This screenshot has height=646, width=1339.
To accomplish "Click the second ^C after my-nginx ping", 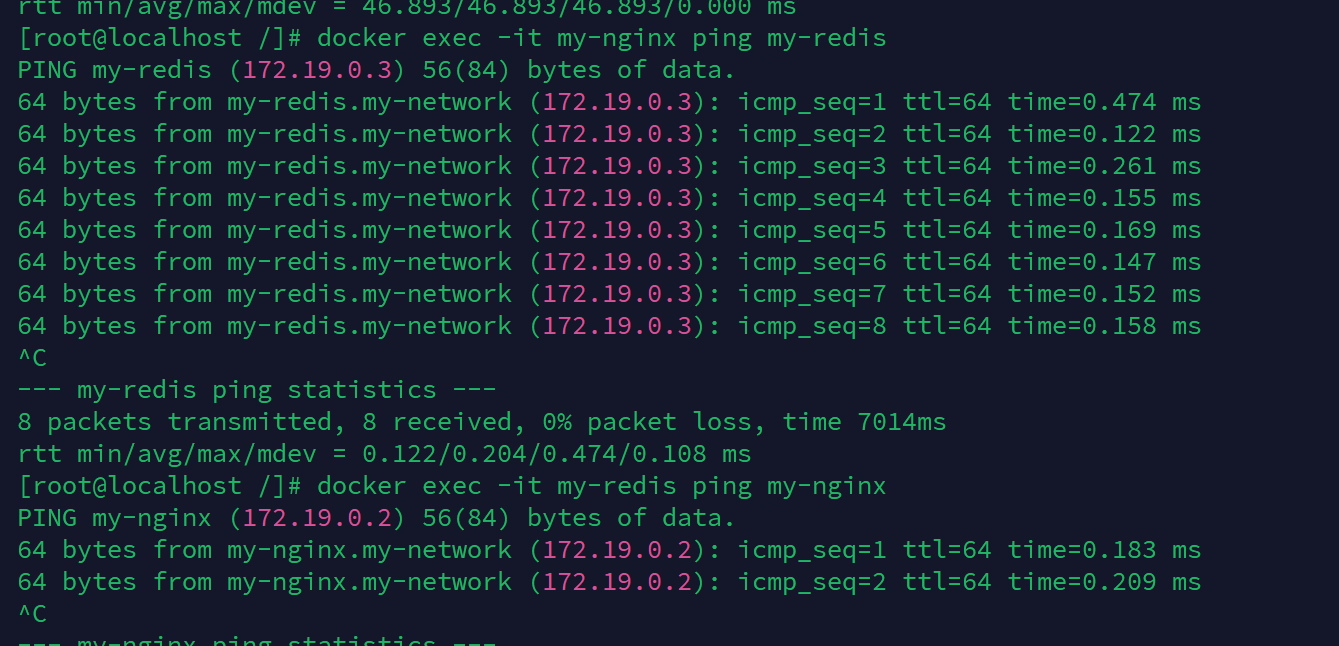I will point(32,614).
